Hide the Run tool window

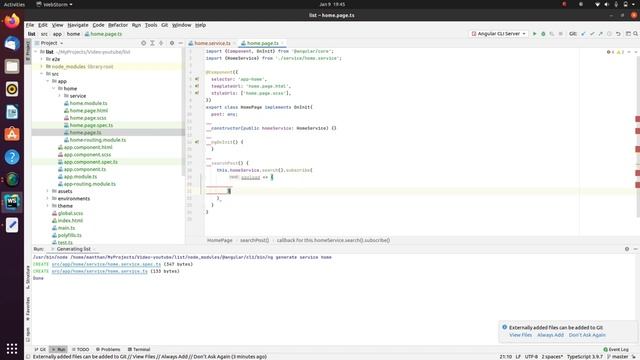(x=636, y=249)
